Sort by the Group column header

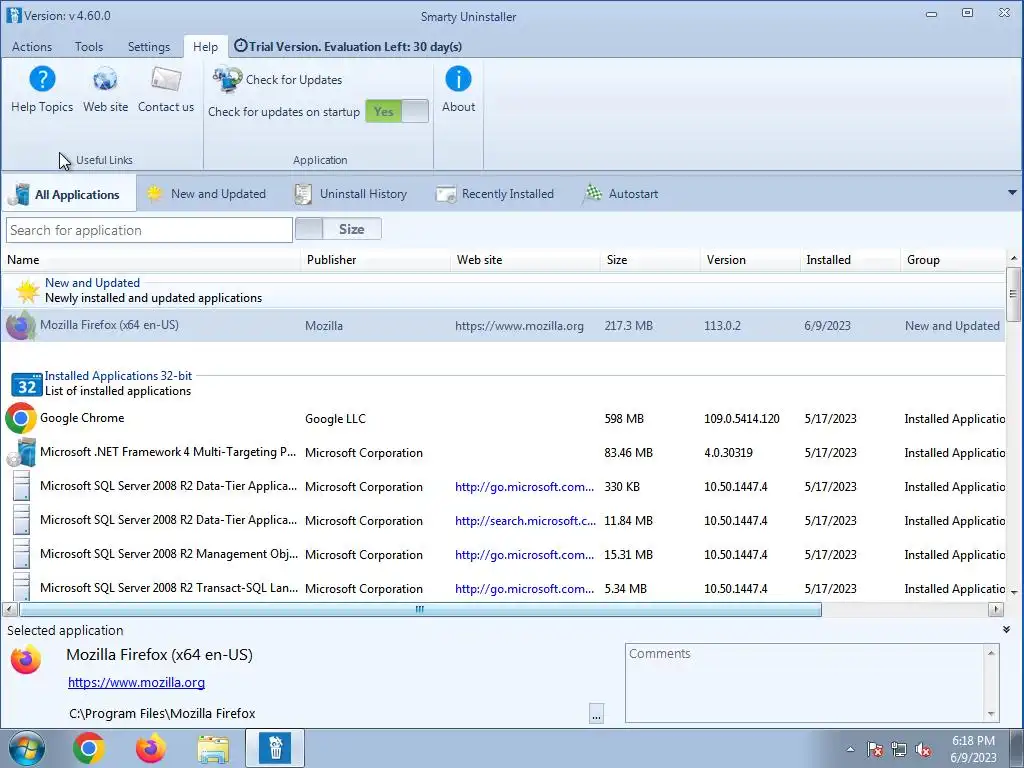(953, 260)
